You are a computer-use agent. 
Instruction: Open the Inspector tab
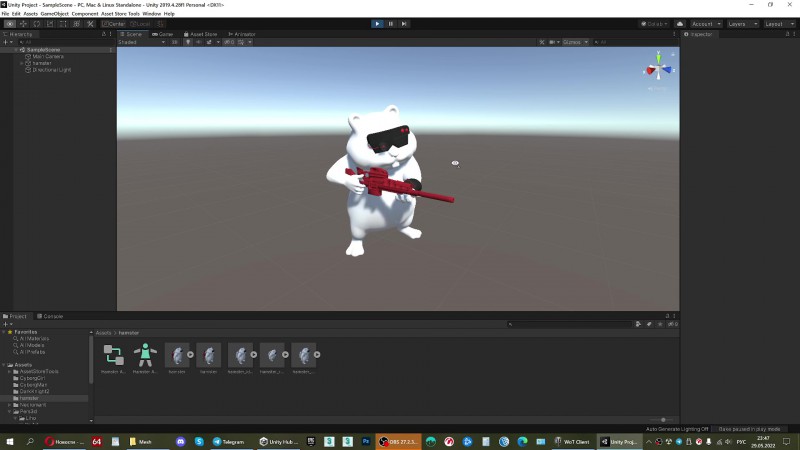[x=698, y=34]
